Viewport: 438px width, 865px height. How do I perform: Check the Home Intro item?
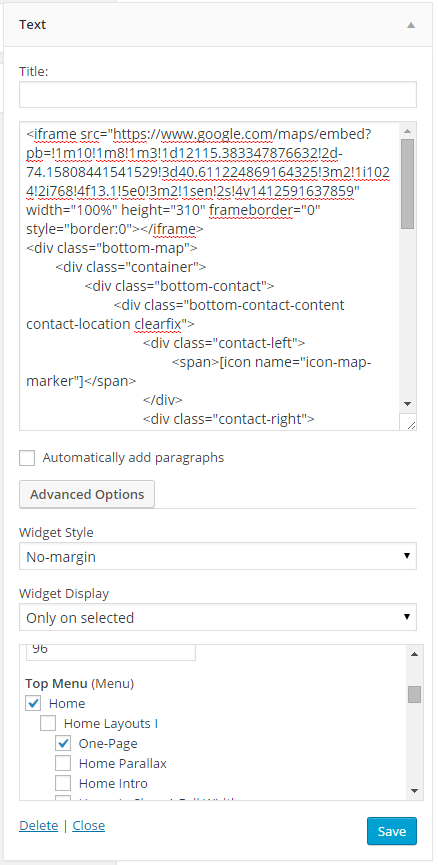pyautogui.click(x=63, y=783)
